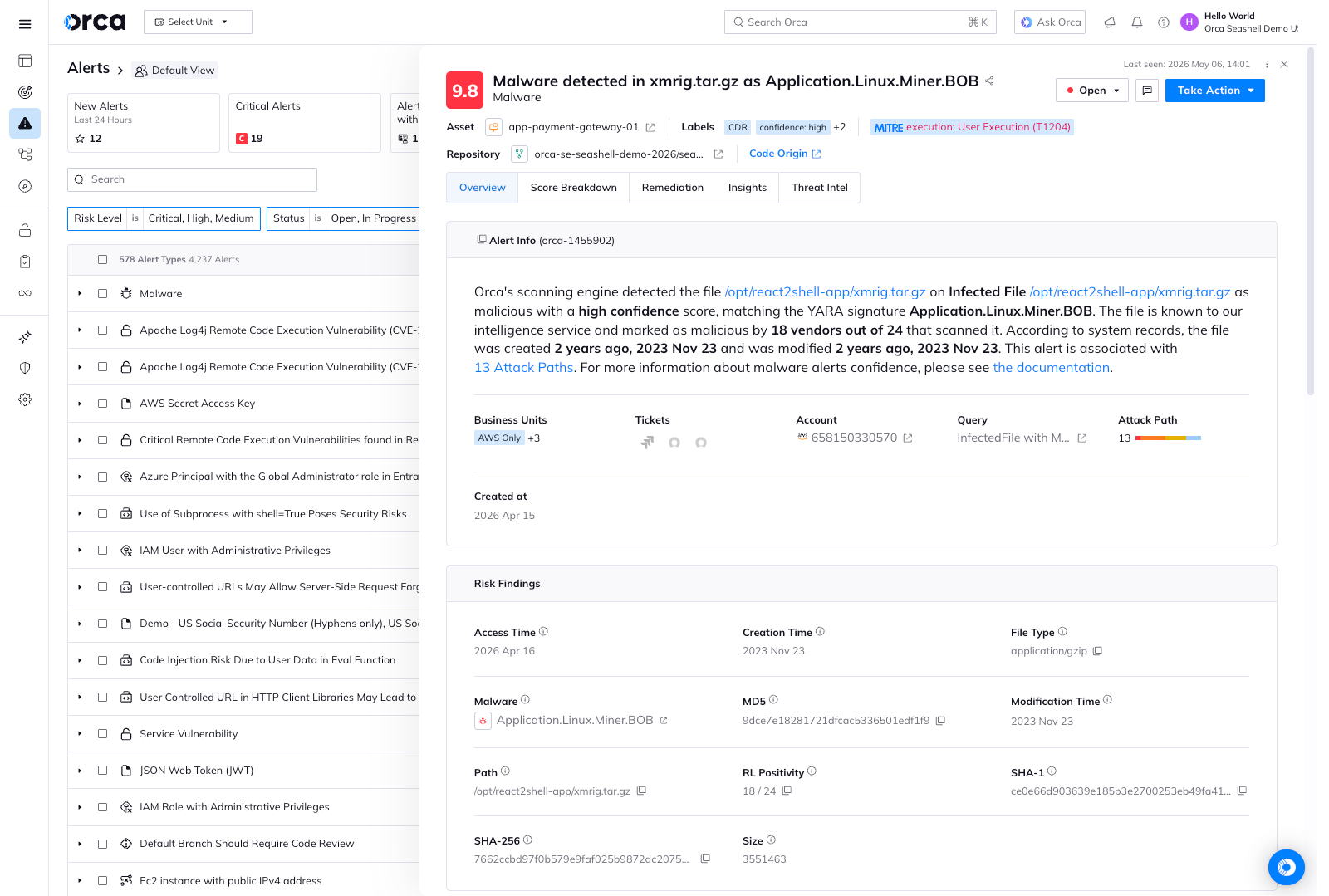Check Ec2 instance with public IPv4 checkbox
This screenshot has height=896, width=1329.
click(102, 880)
